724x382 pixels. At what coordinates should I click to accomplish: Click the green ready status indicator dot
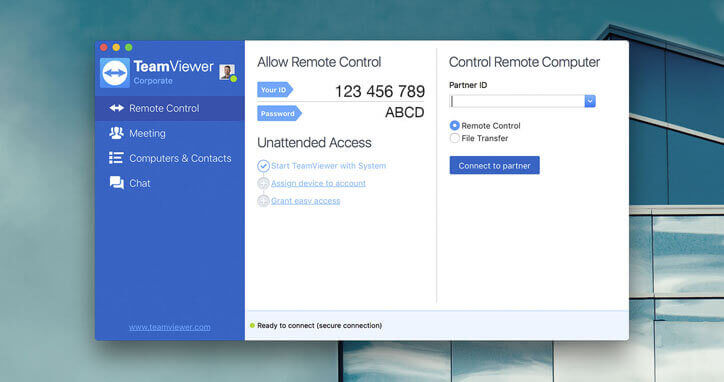point(252,325)
